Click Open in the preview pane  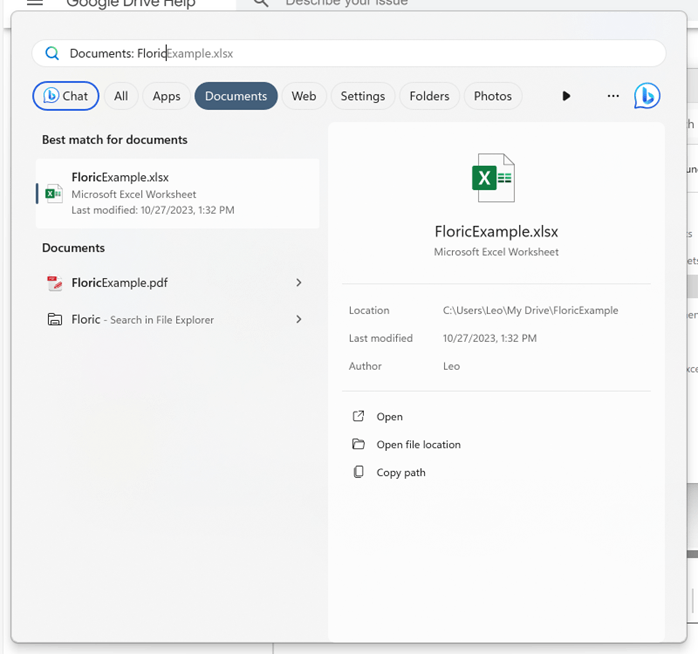pos(390,417)
